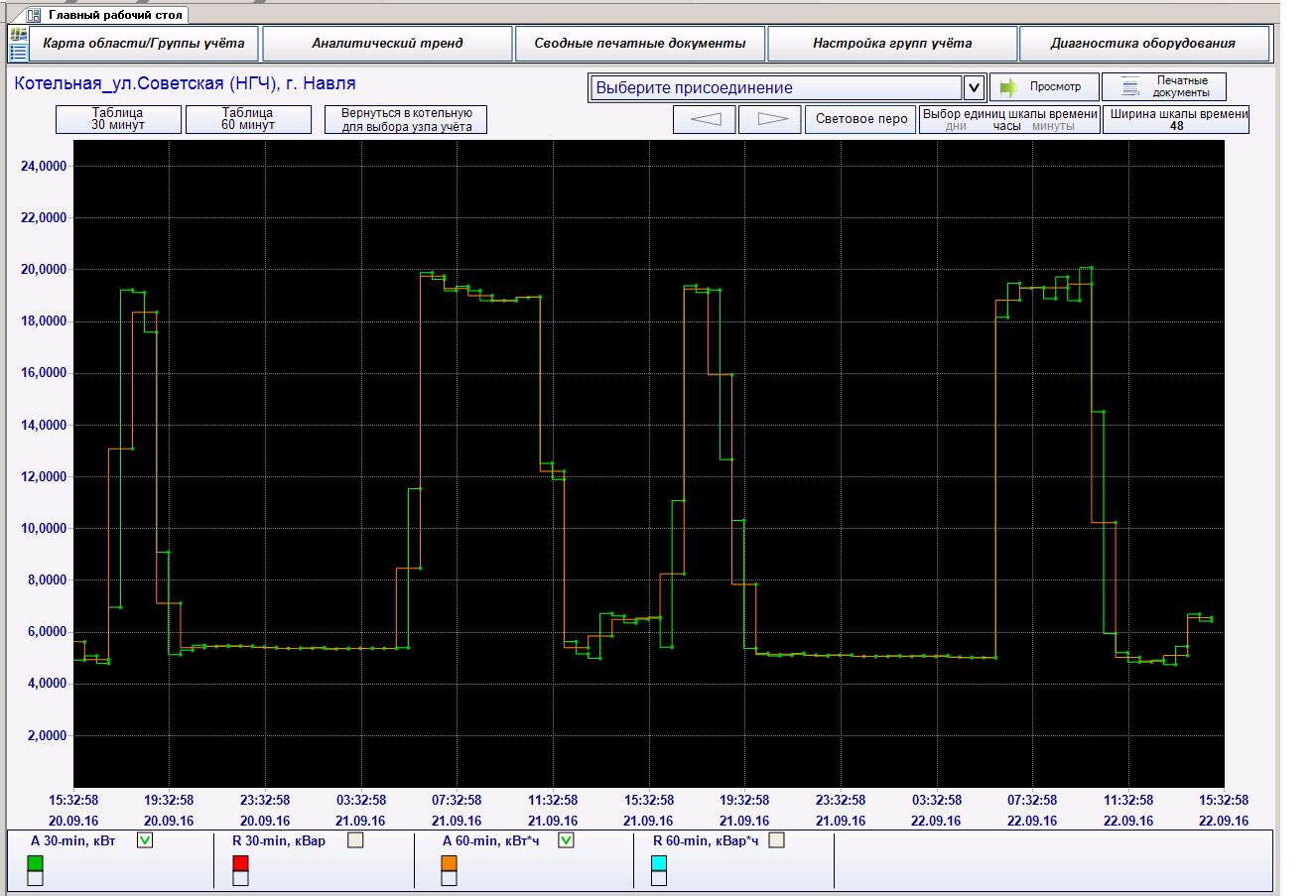
Task: Open Печатные документы
Action: coord(1164,87)
